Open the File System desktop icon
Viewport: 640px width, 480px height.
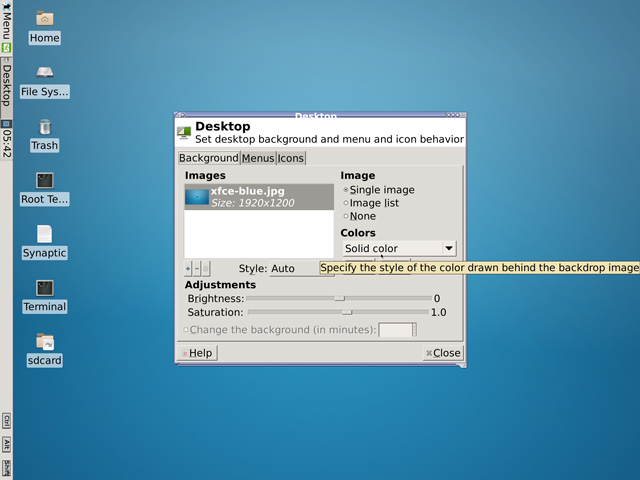[44, 82]
